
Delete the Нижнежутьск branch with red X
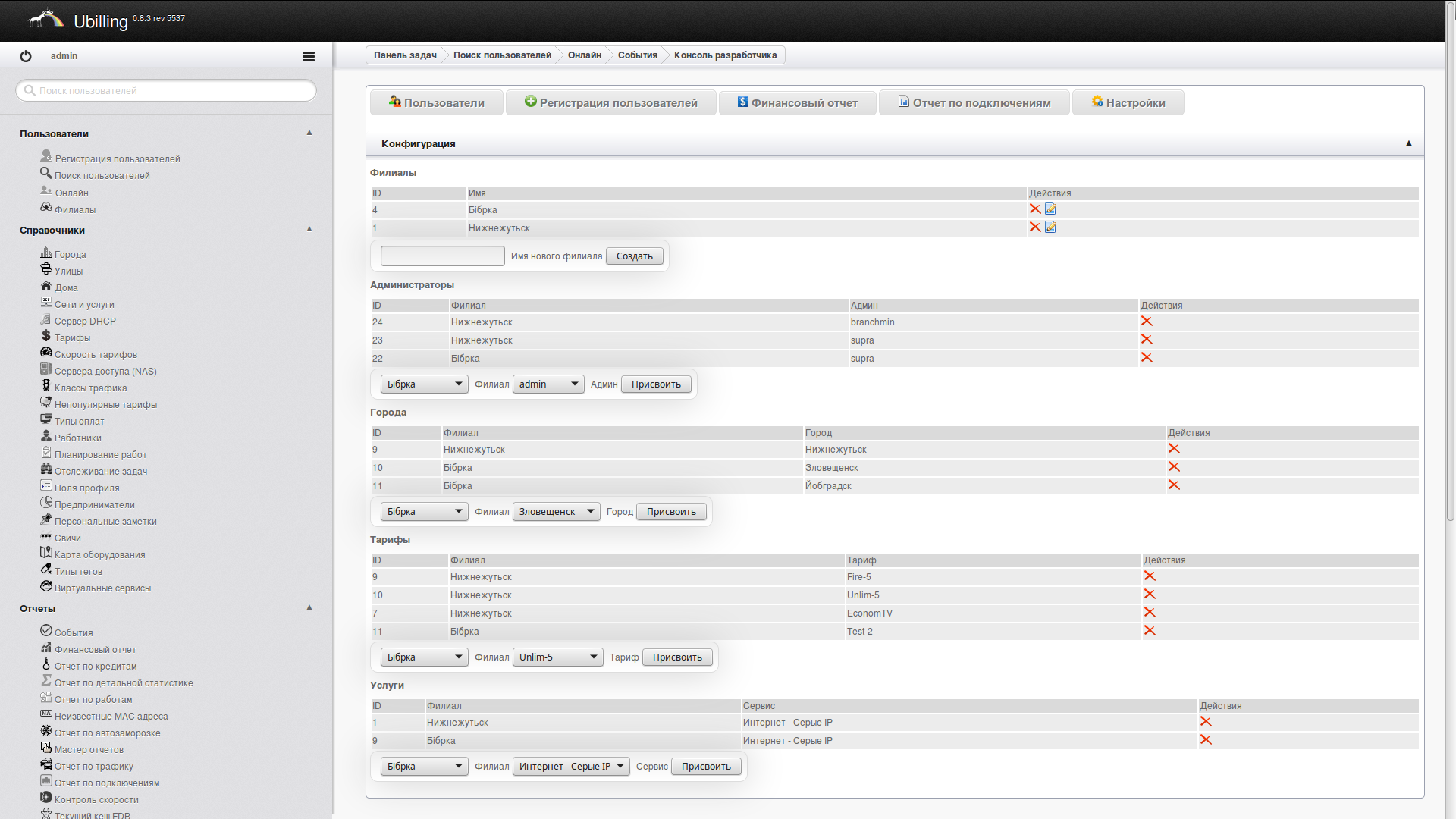click(x=1034, y=227)
